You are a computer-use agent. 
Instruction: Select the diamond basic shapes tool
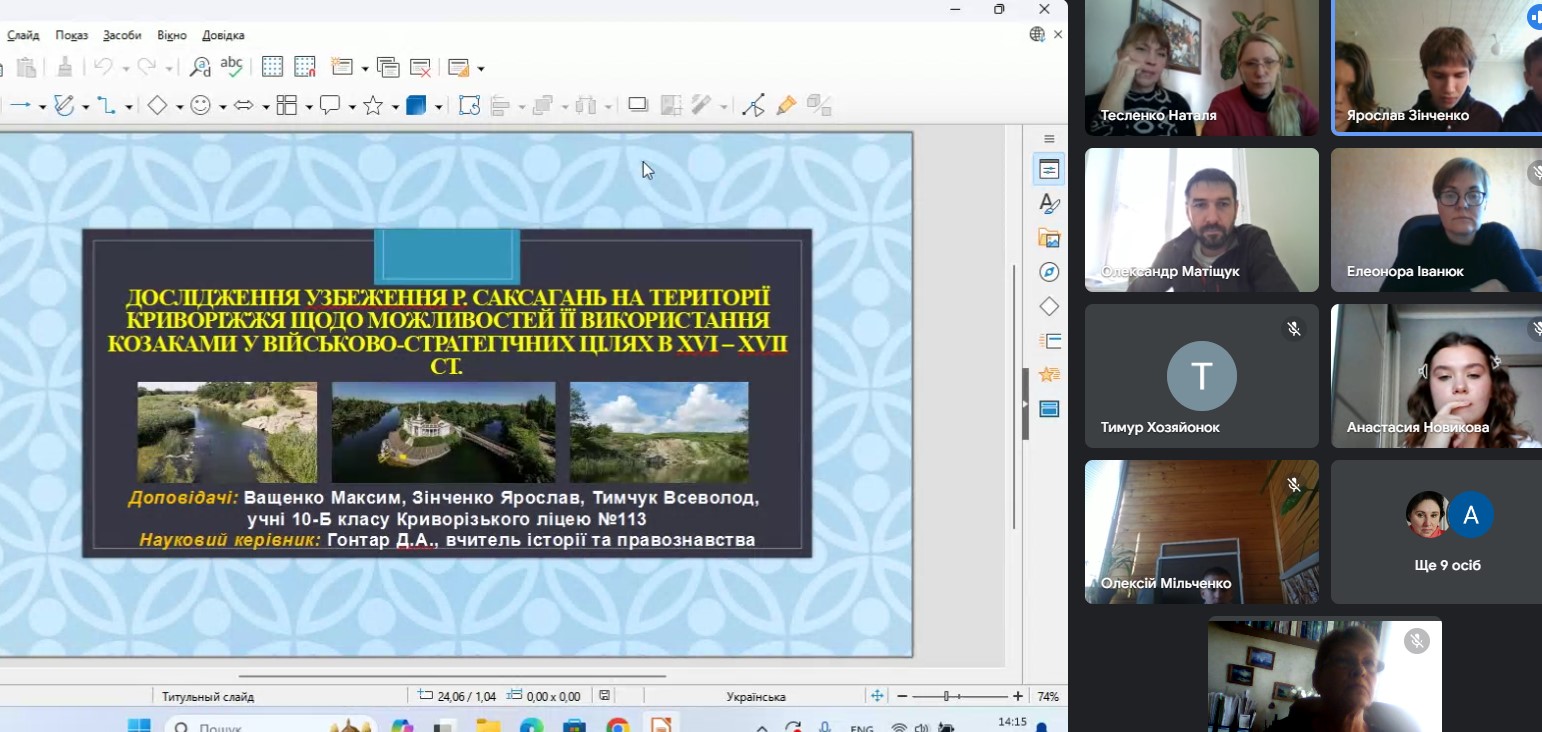tap(157, 105)
